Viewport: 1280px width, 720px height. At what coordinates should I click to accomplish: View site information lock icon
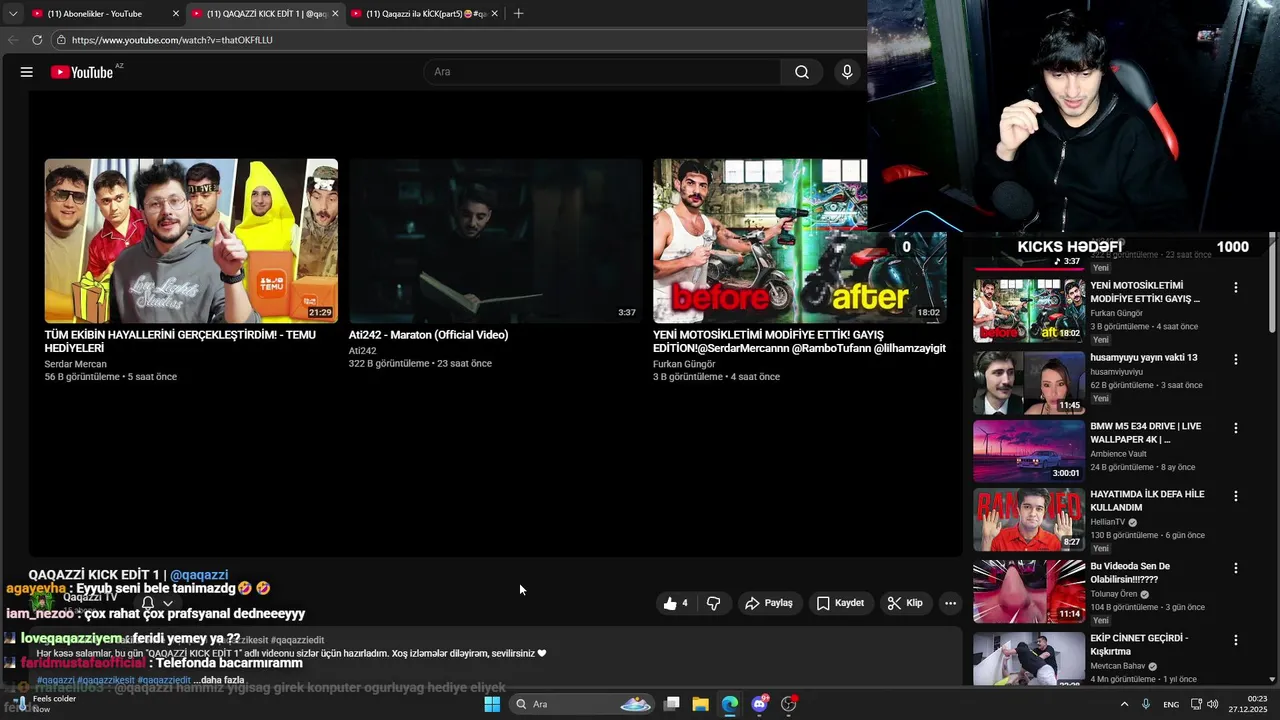(61, 40)
